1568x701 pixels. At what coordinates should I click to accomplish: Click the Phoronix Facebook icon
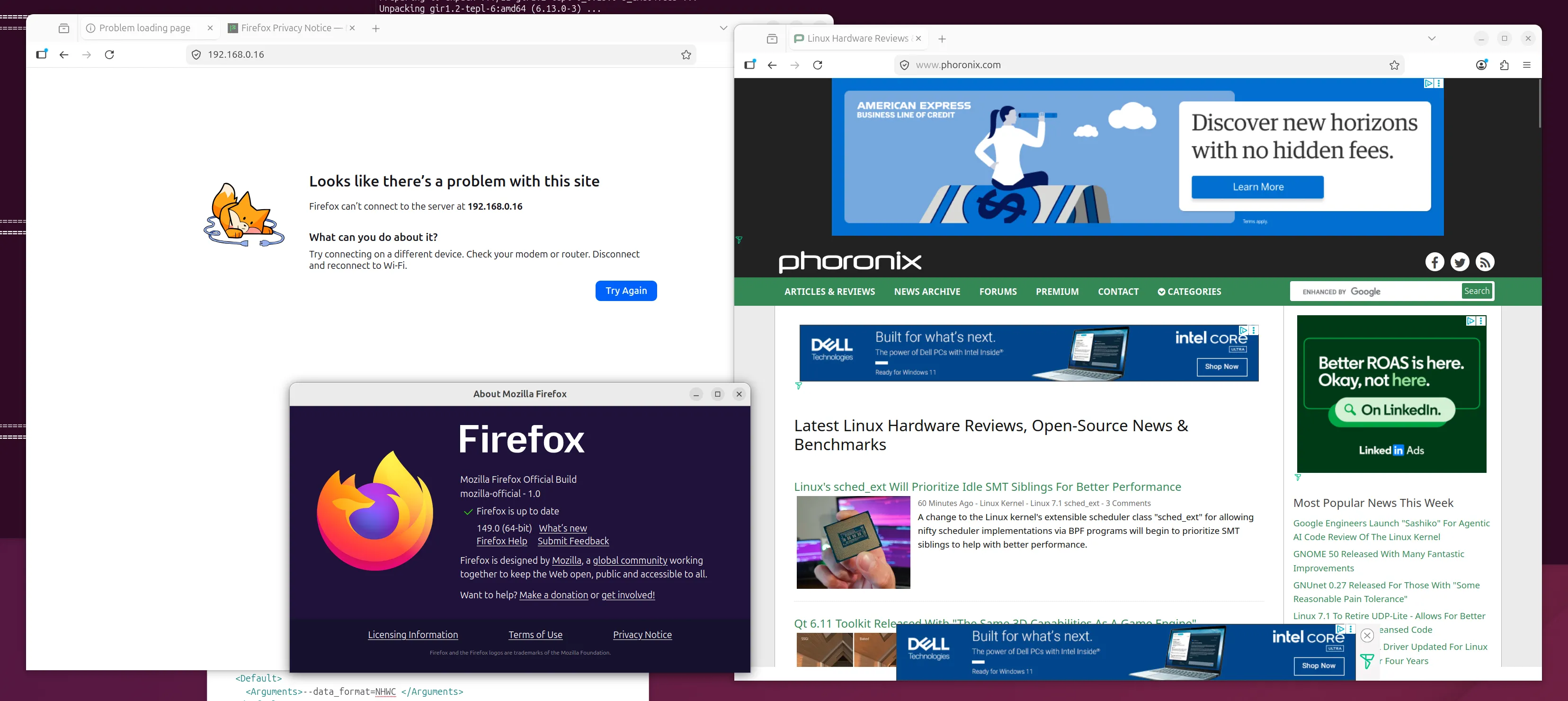pyautogui.click(x=1434, y=262)
